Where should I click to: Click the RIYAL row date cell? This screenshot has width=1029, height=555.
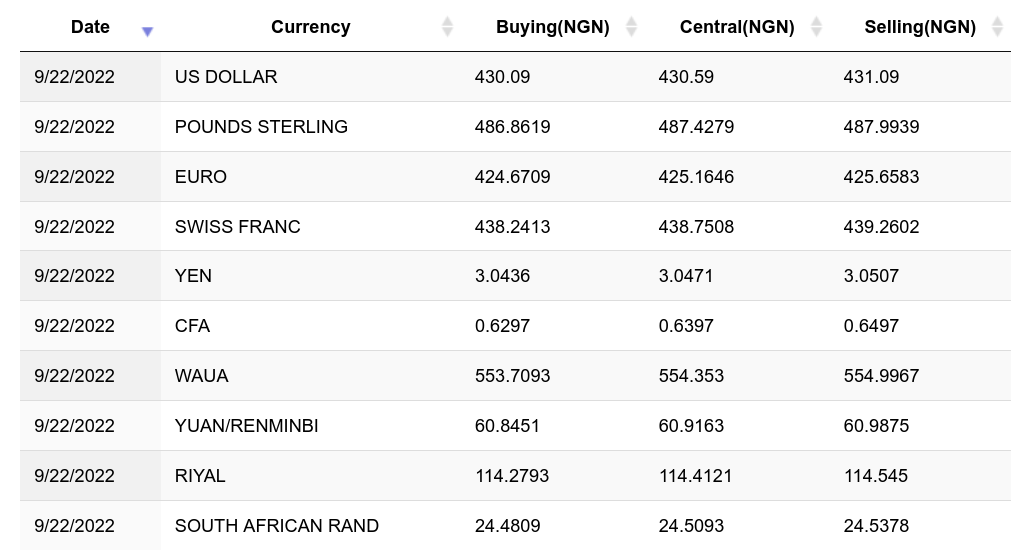[74, 476]
